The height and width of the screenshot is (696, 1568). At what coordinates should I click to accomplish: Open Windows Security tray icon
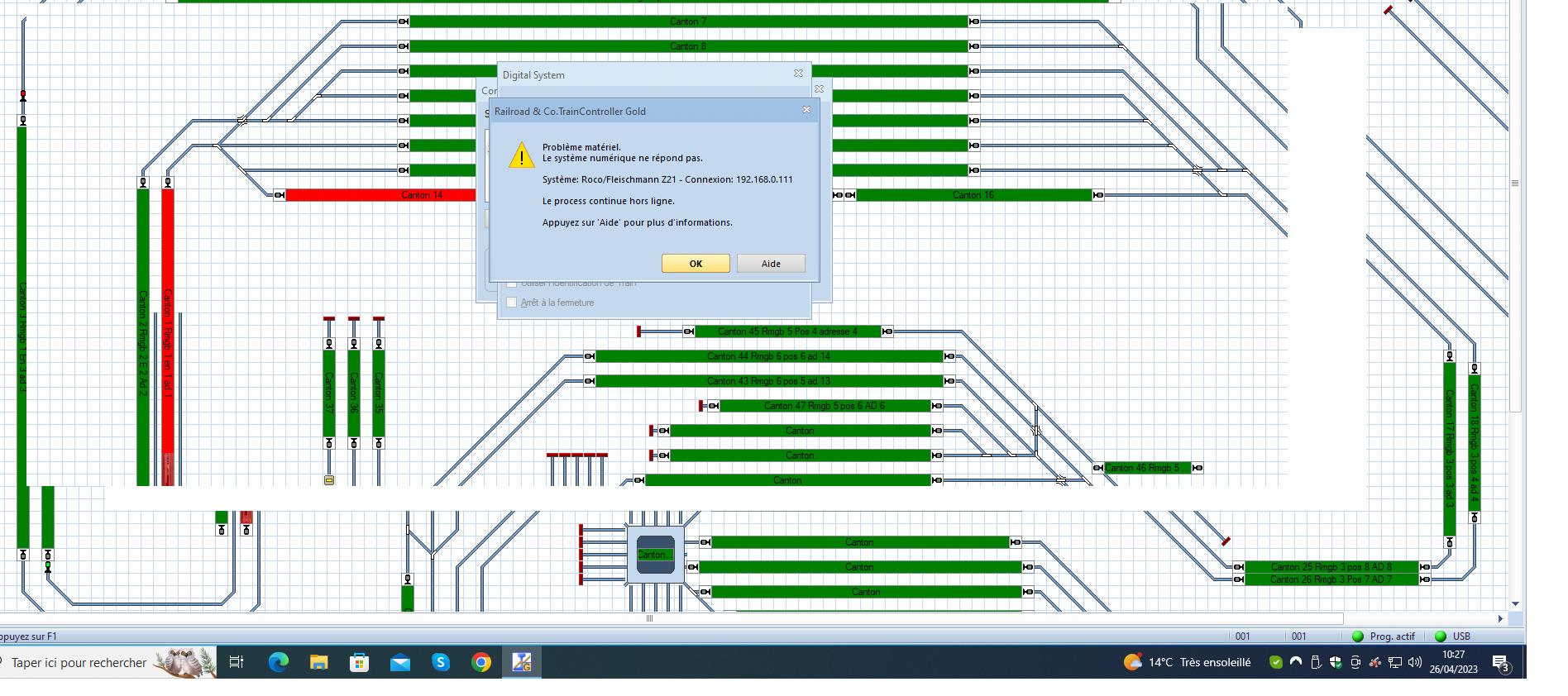coord(1336,662)
